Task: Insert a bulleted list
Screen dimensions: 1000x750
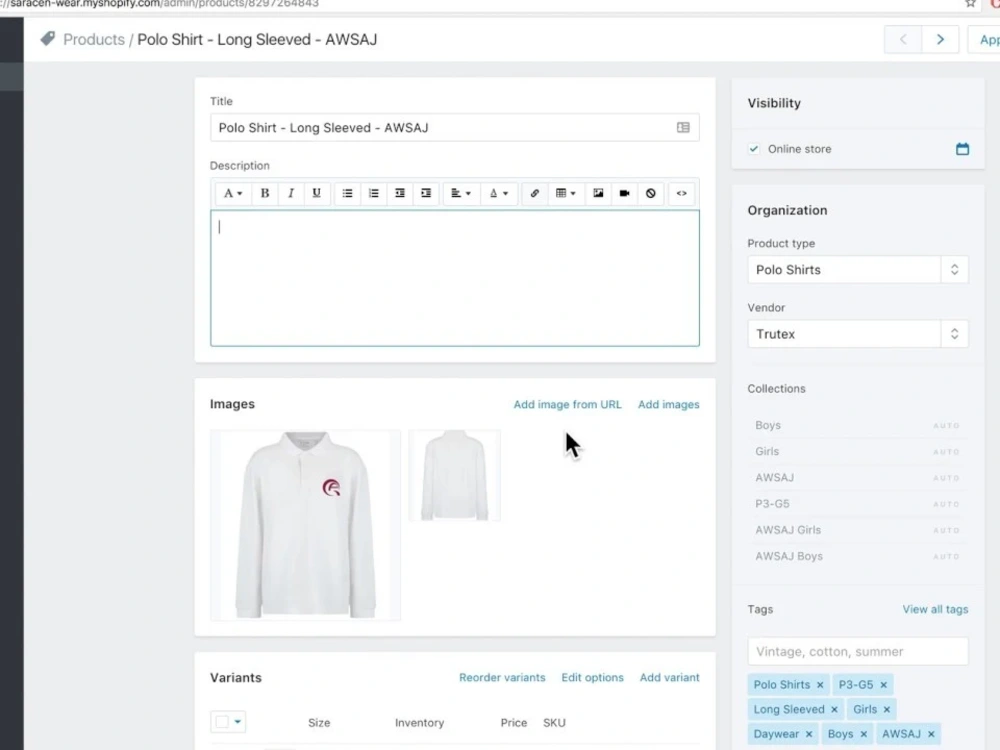Action: pyautogui.click(x=348, y=193)
